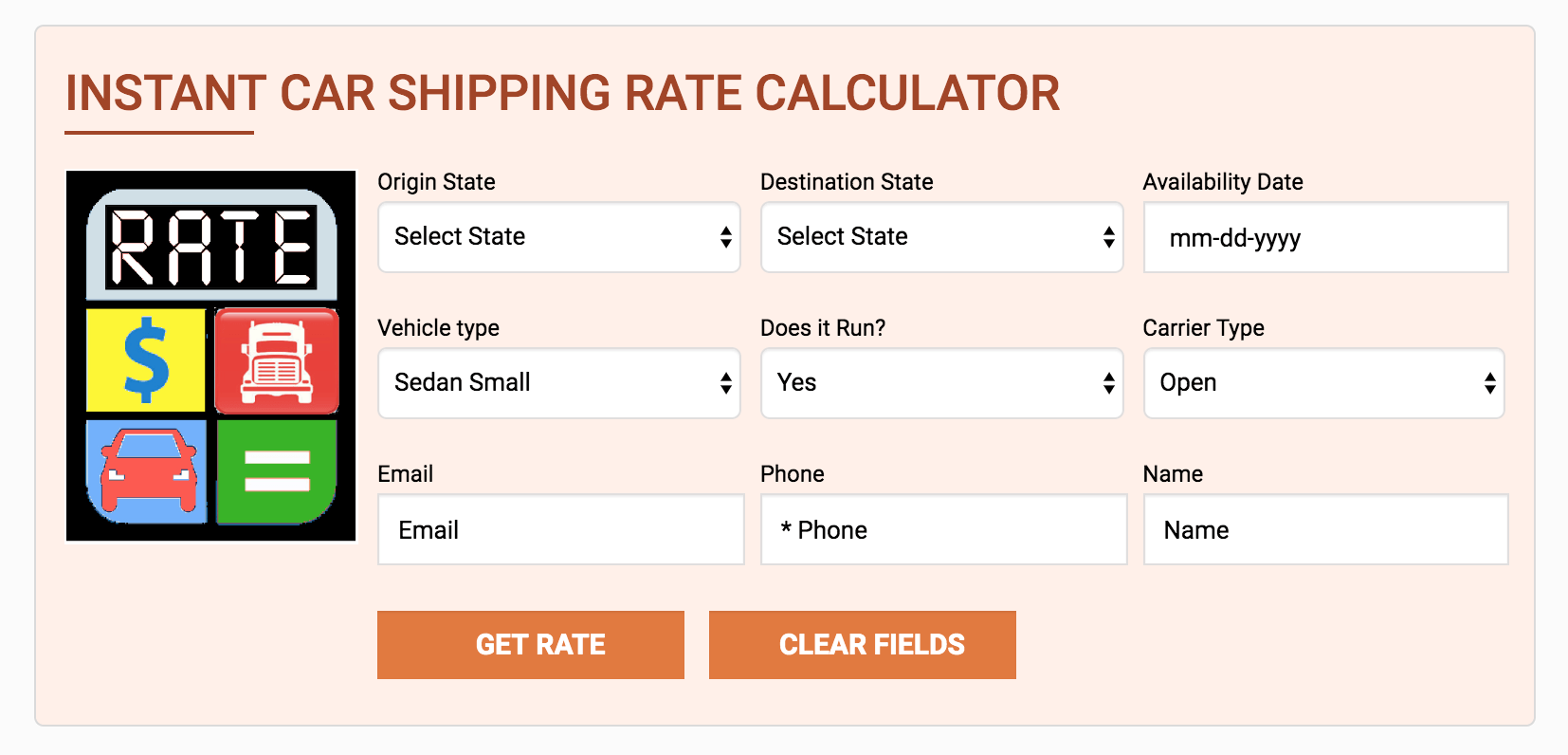Click the red truck icon
Screen dimensions: 1568x755
coord(277,360)
